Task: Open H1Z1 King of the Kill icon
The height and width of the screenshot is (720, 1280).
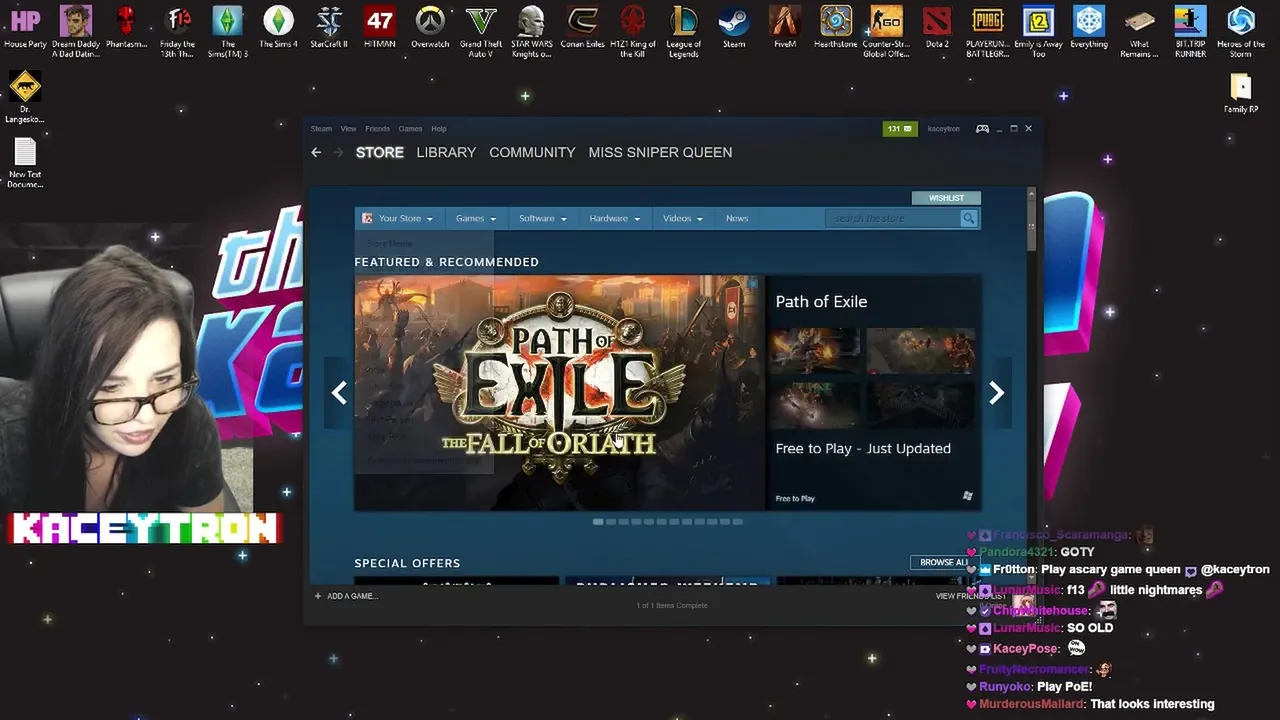Action: click(632, 31)
